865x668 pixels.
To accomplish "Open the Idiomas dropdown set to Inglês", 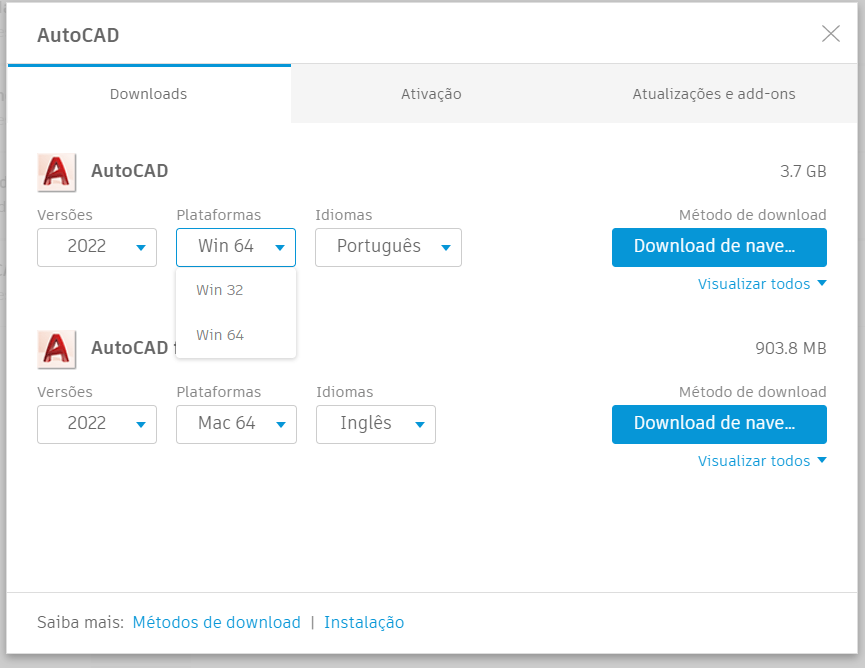I will (x=375, y=424).
